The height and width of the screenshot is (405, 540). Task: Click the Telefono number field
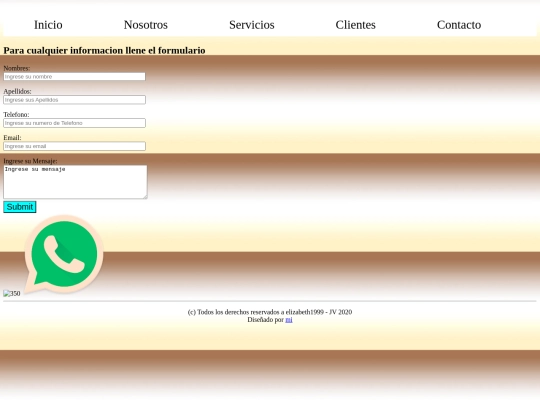[74, 123]
